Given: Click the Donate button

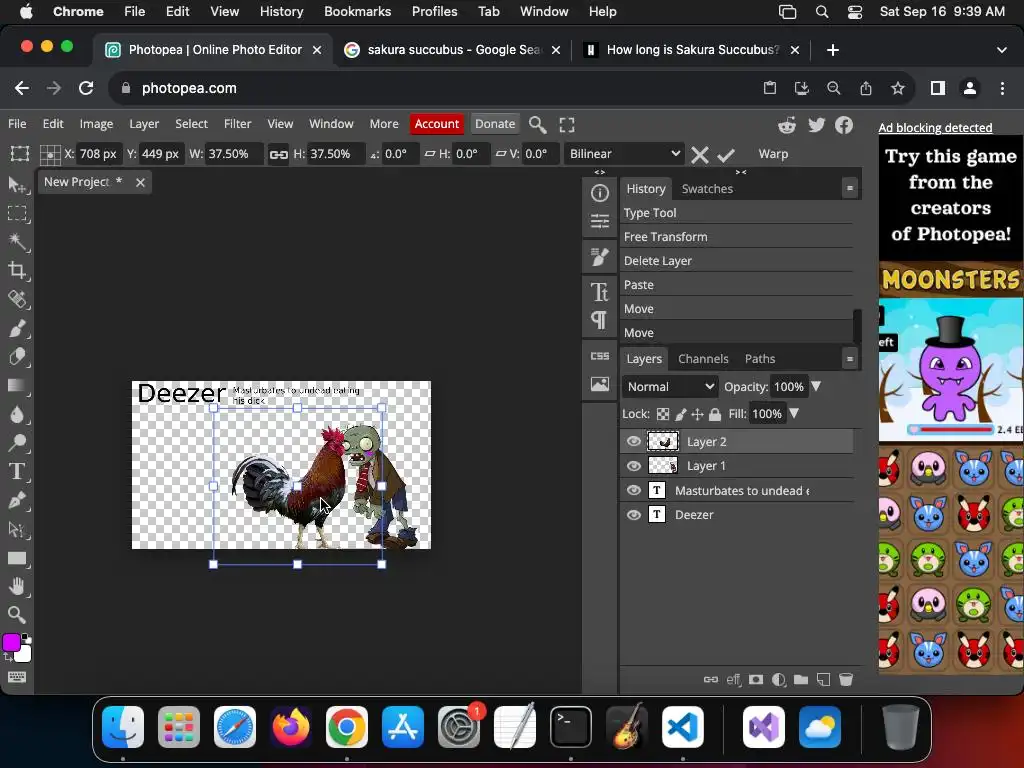Looking at the screenshot, I should (495, 124).
